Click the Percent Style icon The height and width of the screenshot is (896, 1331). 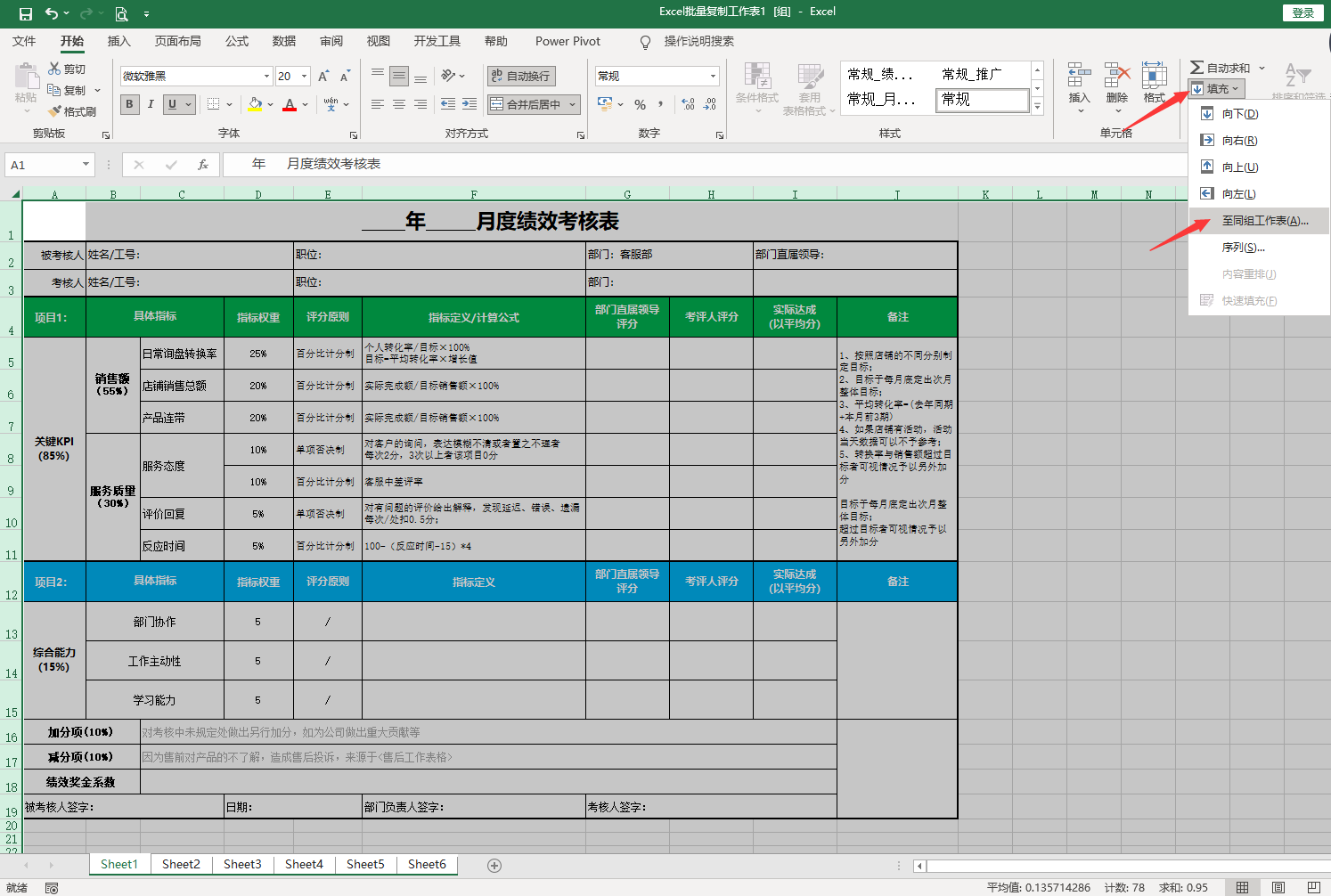[x=640, y=104]
